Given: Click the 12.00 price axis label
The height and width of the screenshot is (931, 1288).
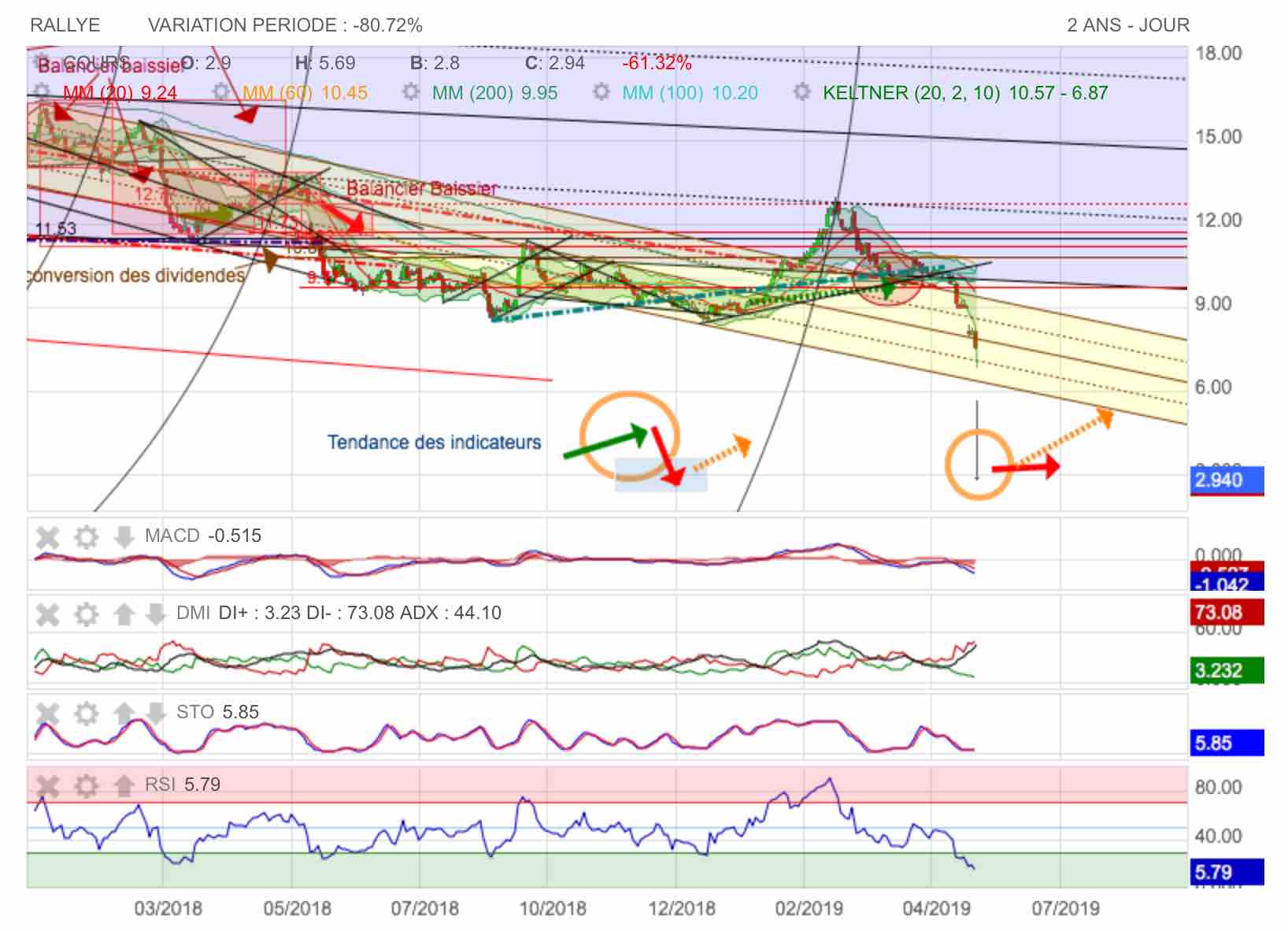Looking at the screenshot, I should pyautogui.click(x=1218, y=220).
